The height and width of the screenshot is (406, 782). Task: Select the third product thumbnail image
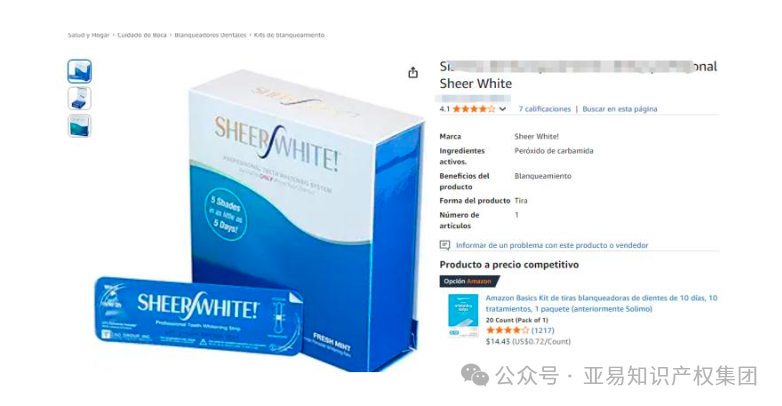point(79,126)
